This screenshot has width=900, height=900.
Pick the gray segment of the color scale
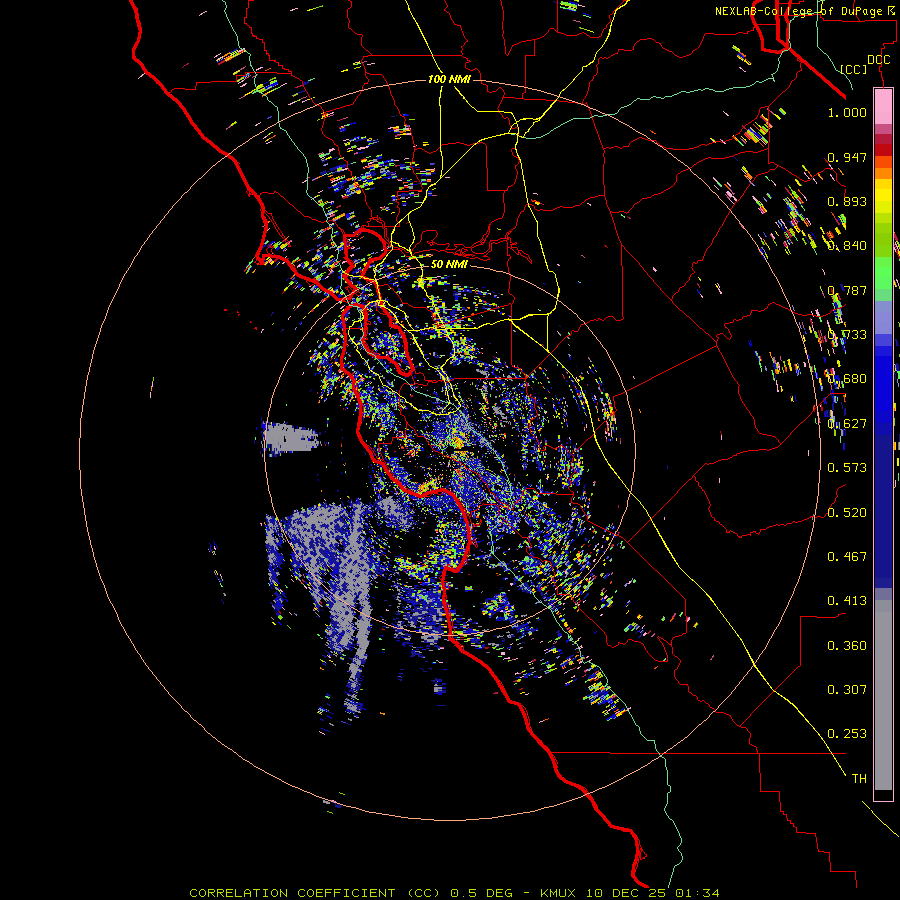(883, 695)
